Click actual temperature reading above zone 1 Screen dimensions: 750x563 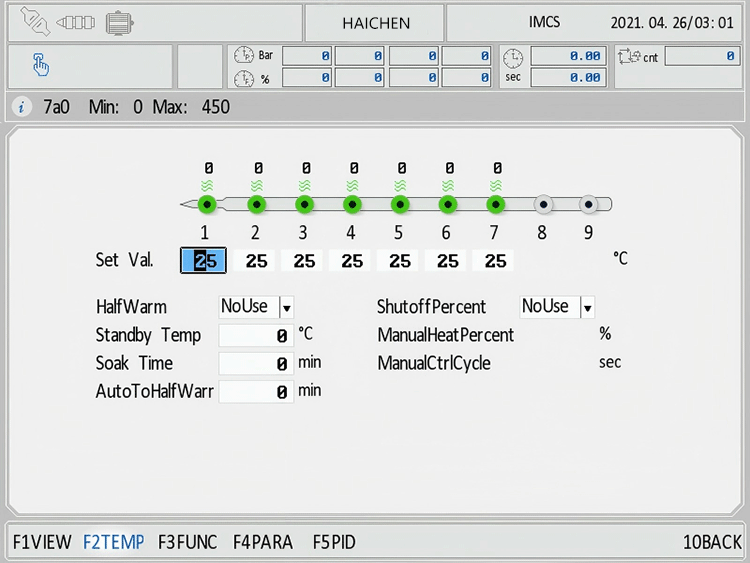[x=209, y=168]
